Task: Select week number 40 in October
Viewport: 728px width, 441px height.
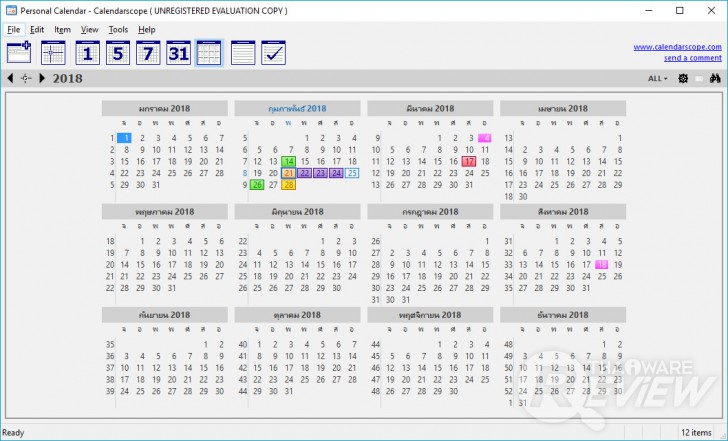Action: pyautogui.click(x=243, y=344)
